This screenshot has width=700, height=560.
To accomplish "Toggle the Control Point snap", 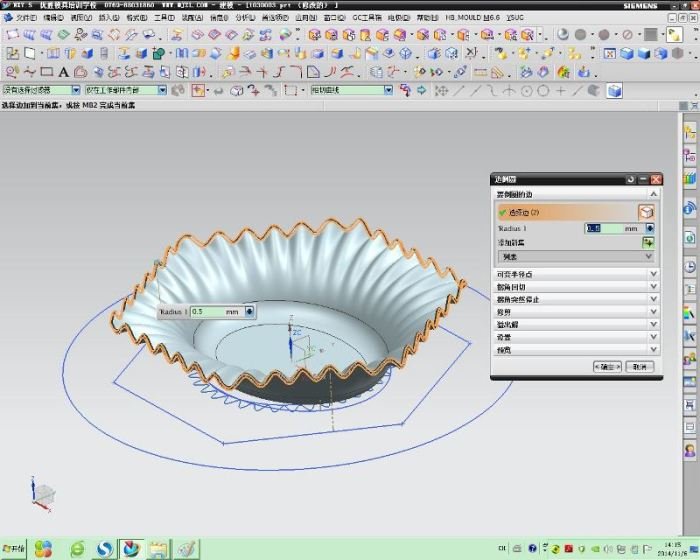I will (492, 91).
